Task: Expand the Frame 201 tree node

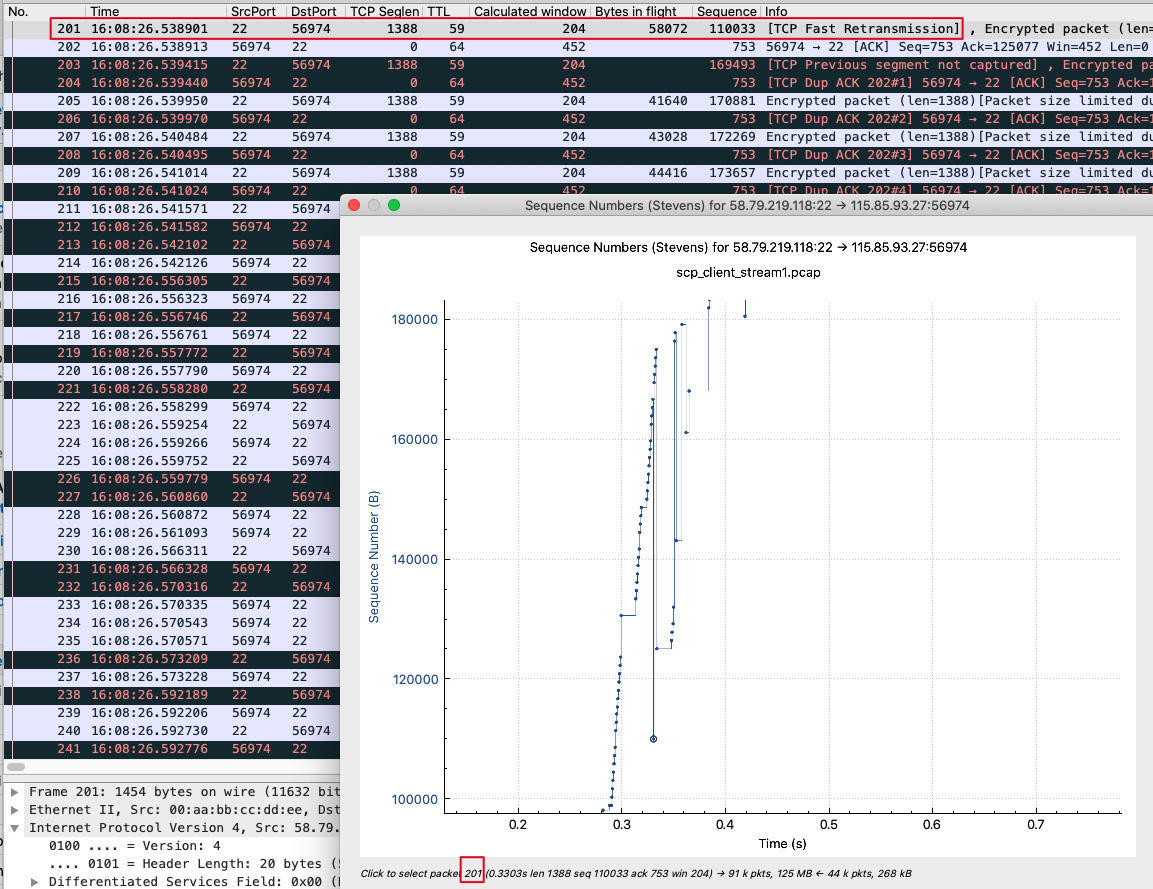Action: [x=15, y=791]
